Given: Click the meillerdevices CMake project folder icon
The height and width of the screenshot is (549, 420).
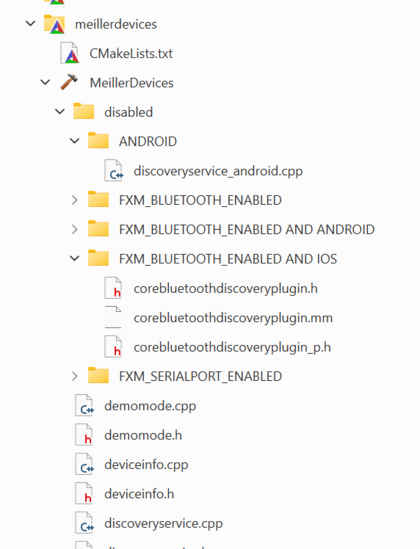Looking at the screenshot, I should pyautogui.click(x=54, y=24).
